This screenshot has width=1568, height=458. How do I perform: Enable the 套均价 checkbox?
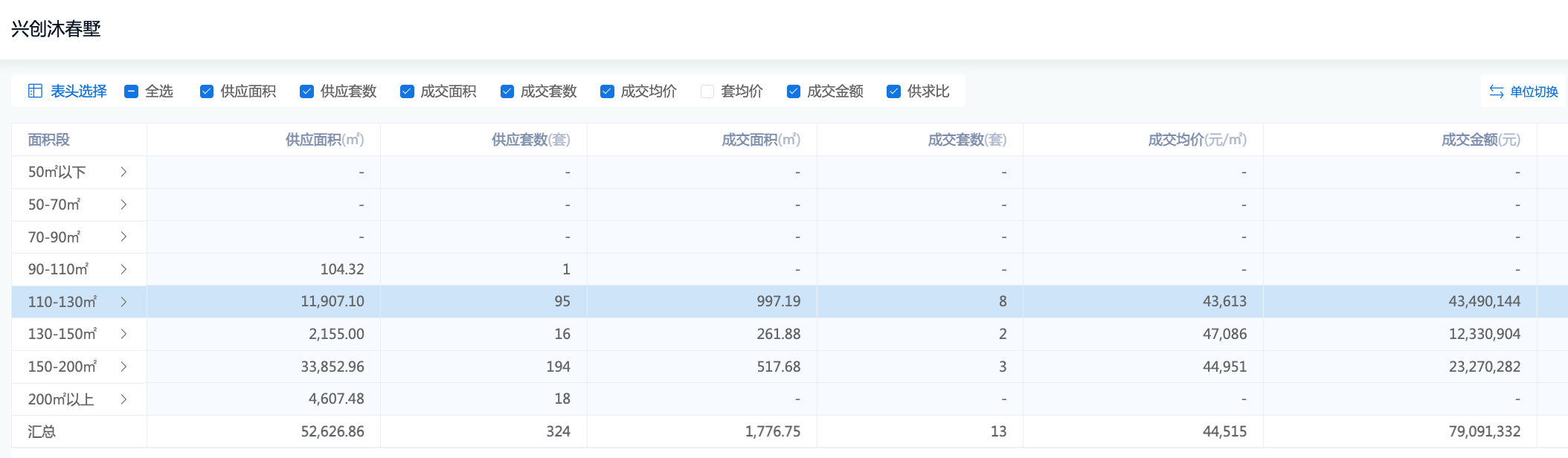pos(707,91)
